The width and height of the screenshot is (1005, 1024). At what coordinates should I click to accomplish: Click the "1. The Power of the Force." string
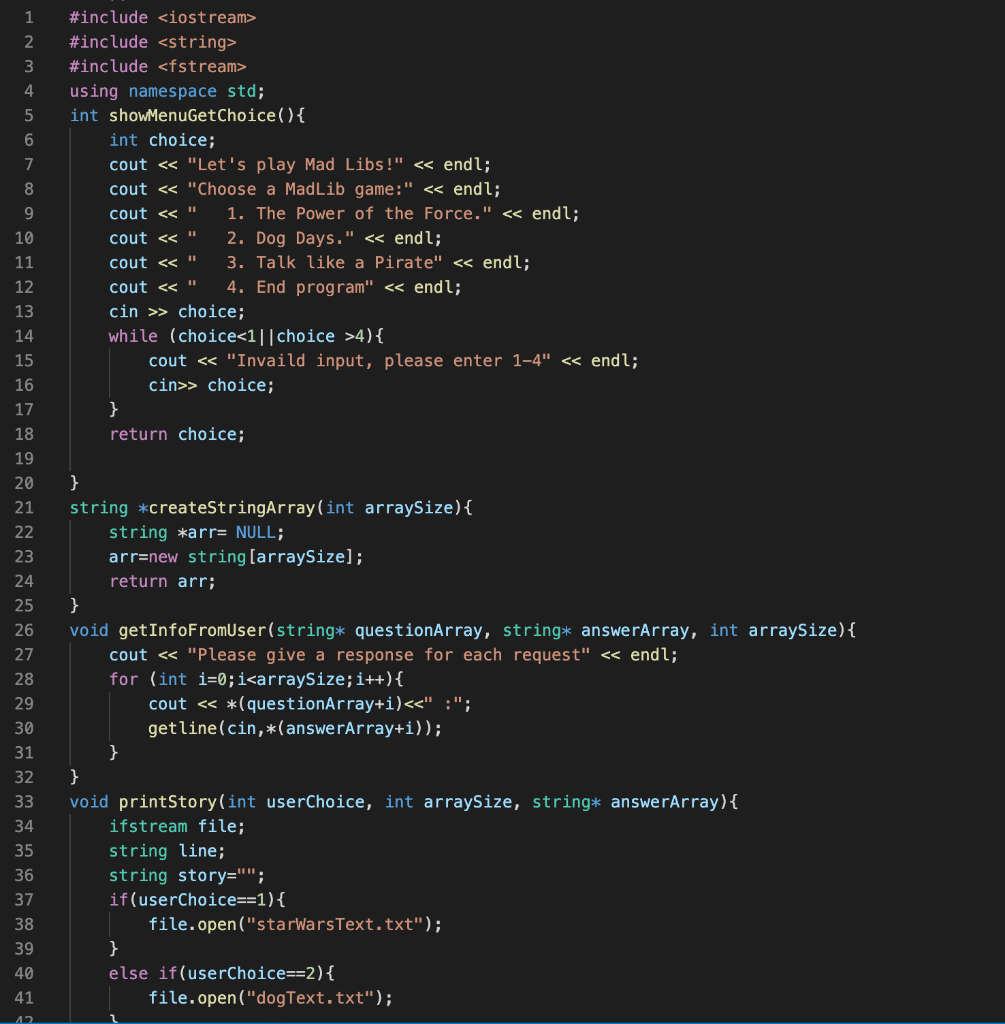pyautogui.click(x=340, y=214)
